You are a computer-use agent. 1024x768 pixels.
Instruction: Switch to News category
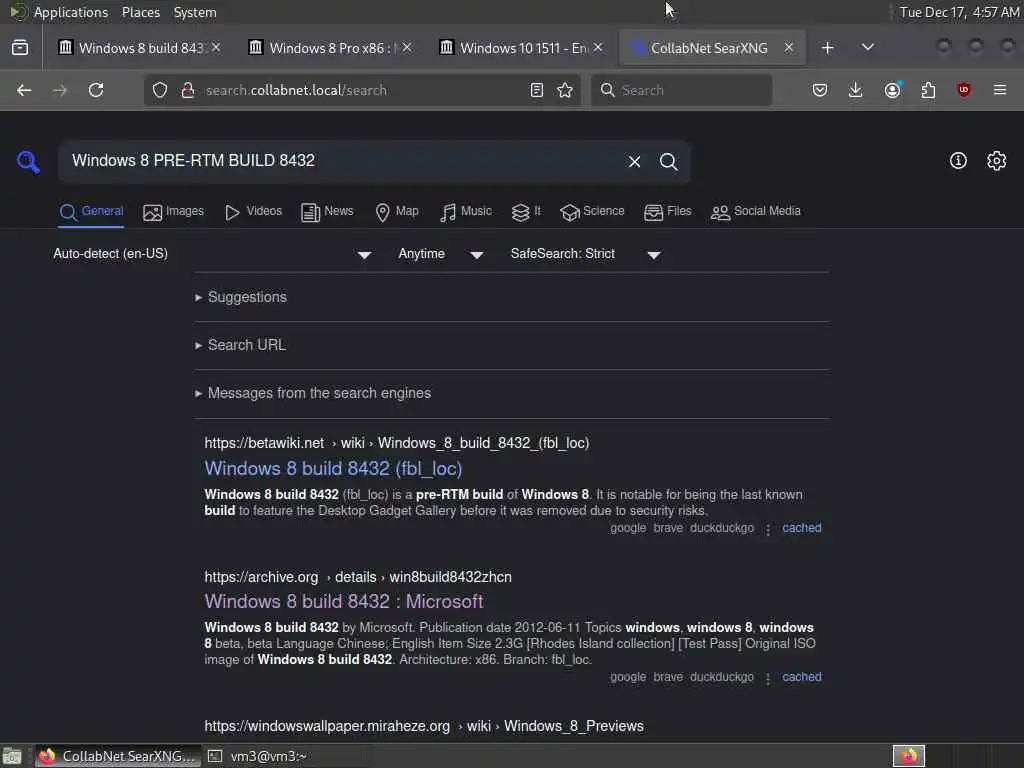[x=327, y=212]
